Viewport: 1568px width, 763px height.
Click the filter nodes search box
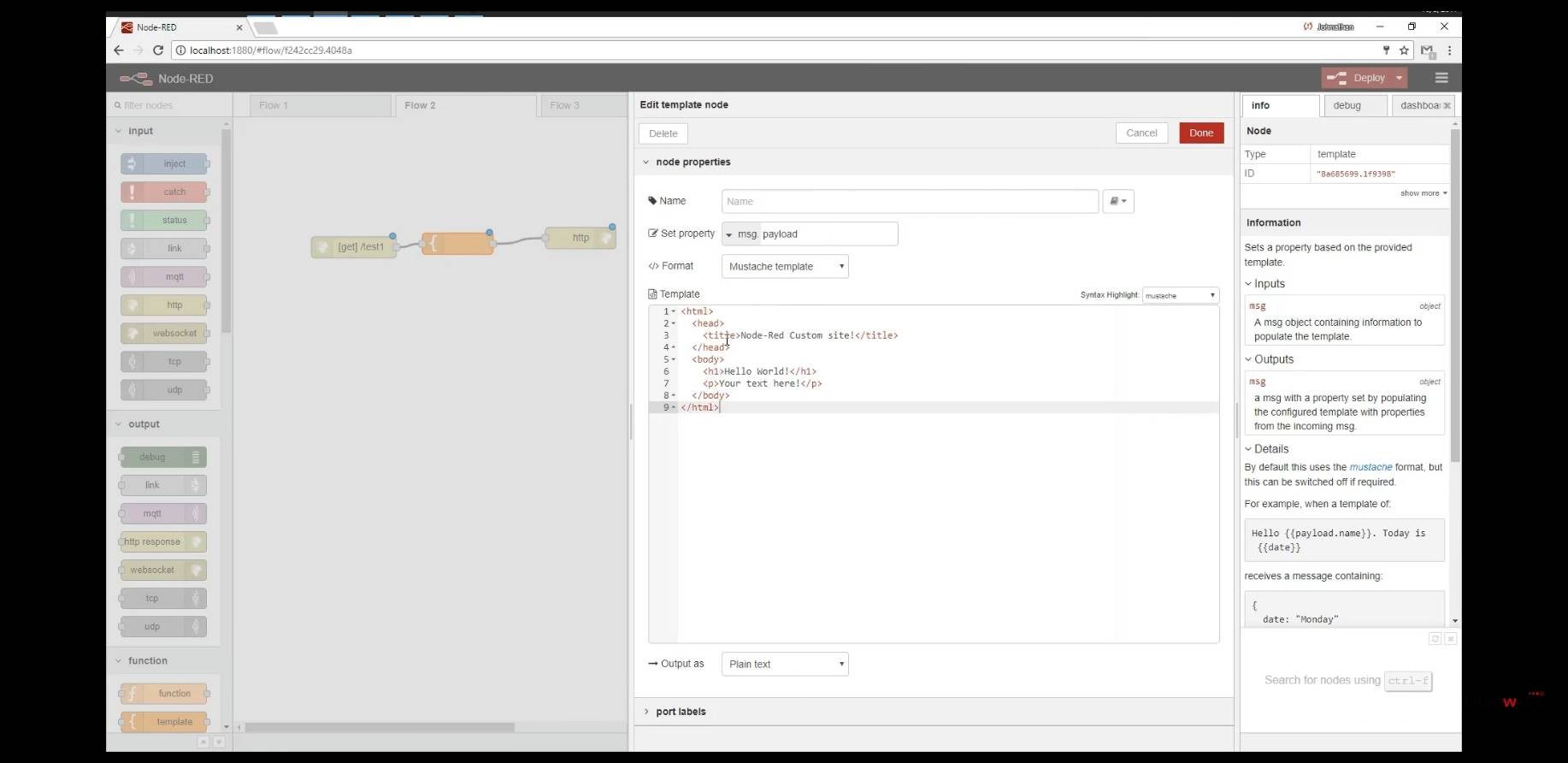pyautogui.click(x=168, y=105)
